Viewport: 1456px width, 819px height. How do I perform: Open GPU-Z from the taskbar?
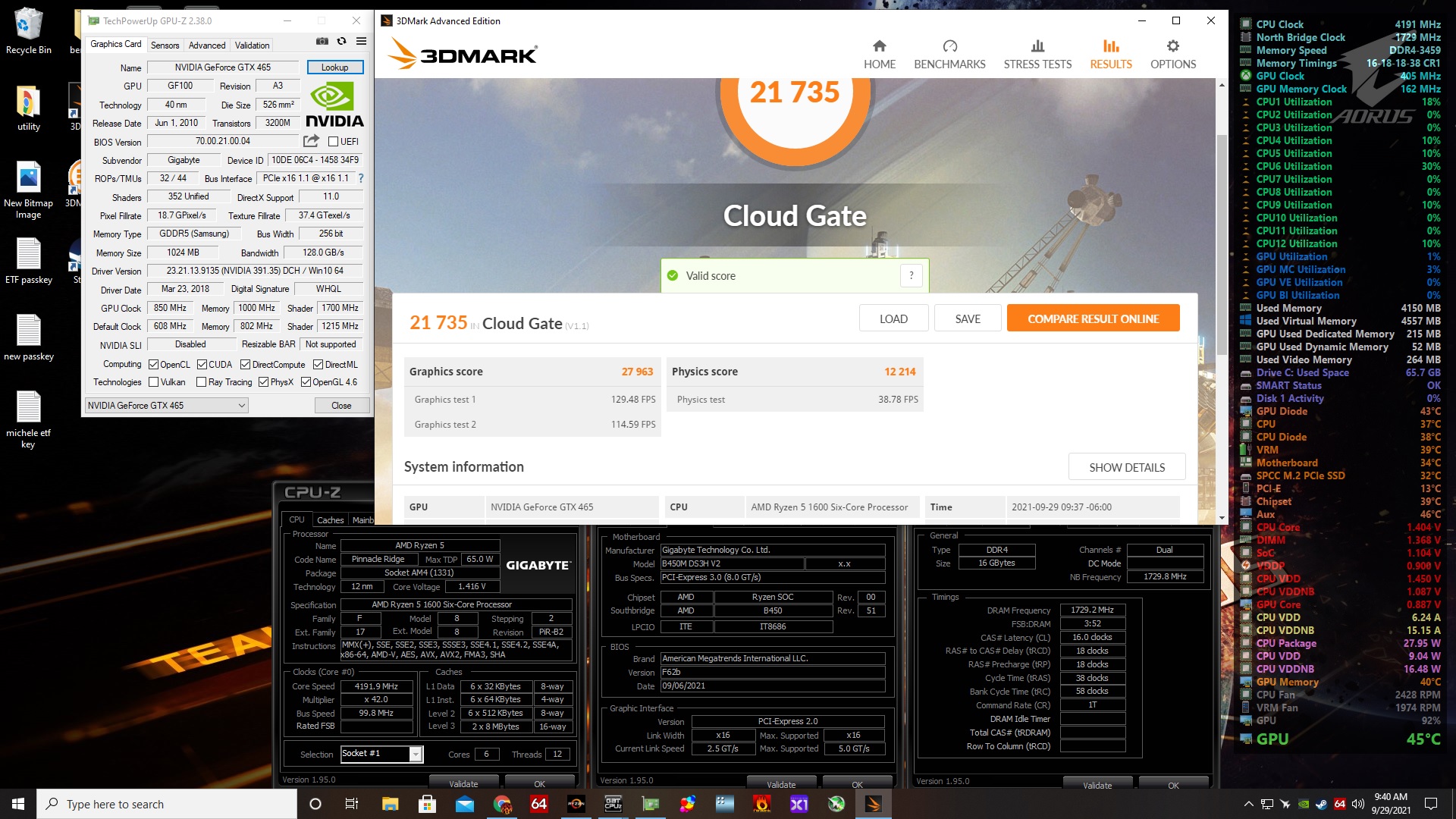[651, 804]
